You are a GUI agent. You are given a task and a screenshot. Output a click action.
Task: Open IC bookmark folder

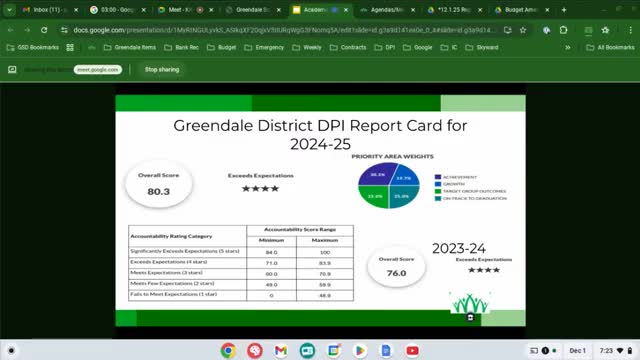point(449,48)
